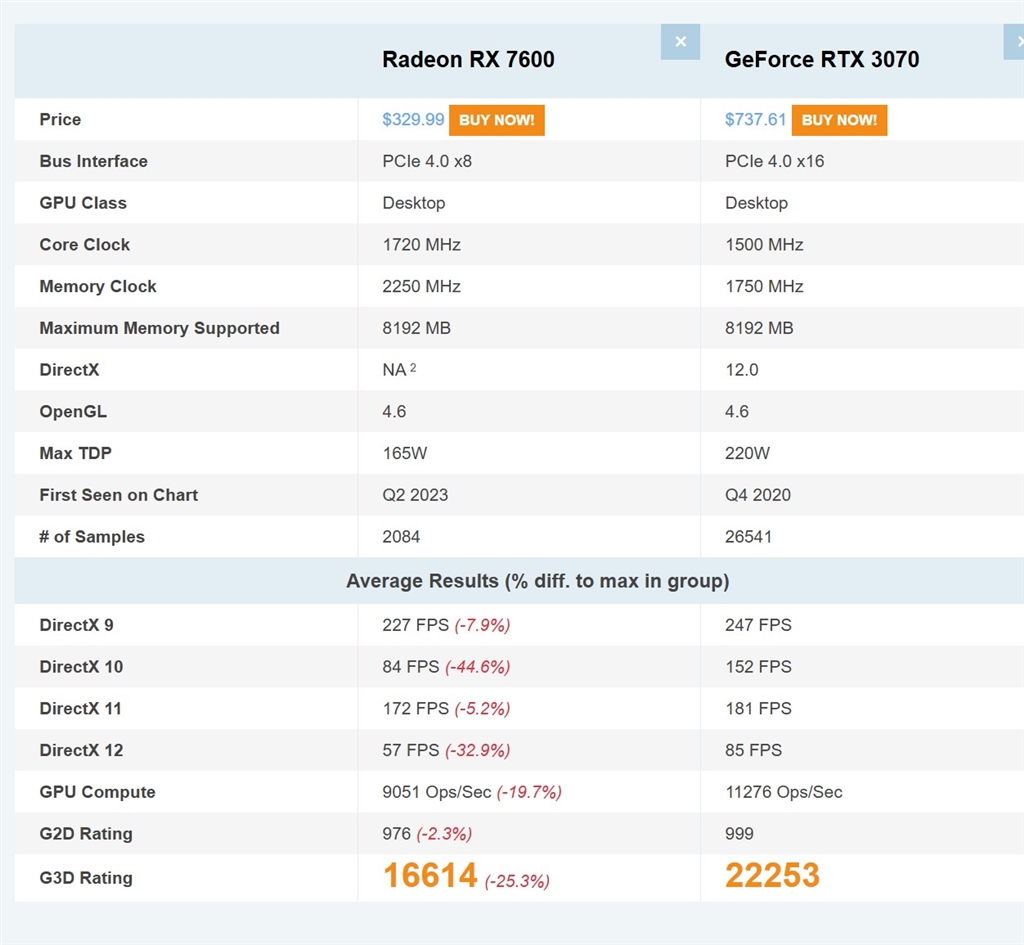Click the Core Clock row label

85,245
